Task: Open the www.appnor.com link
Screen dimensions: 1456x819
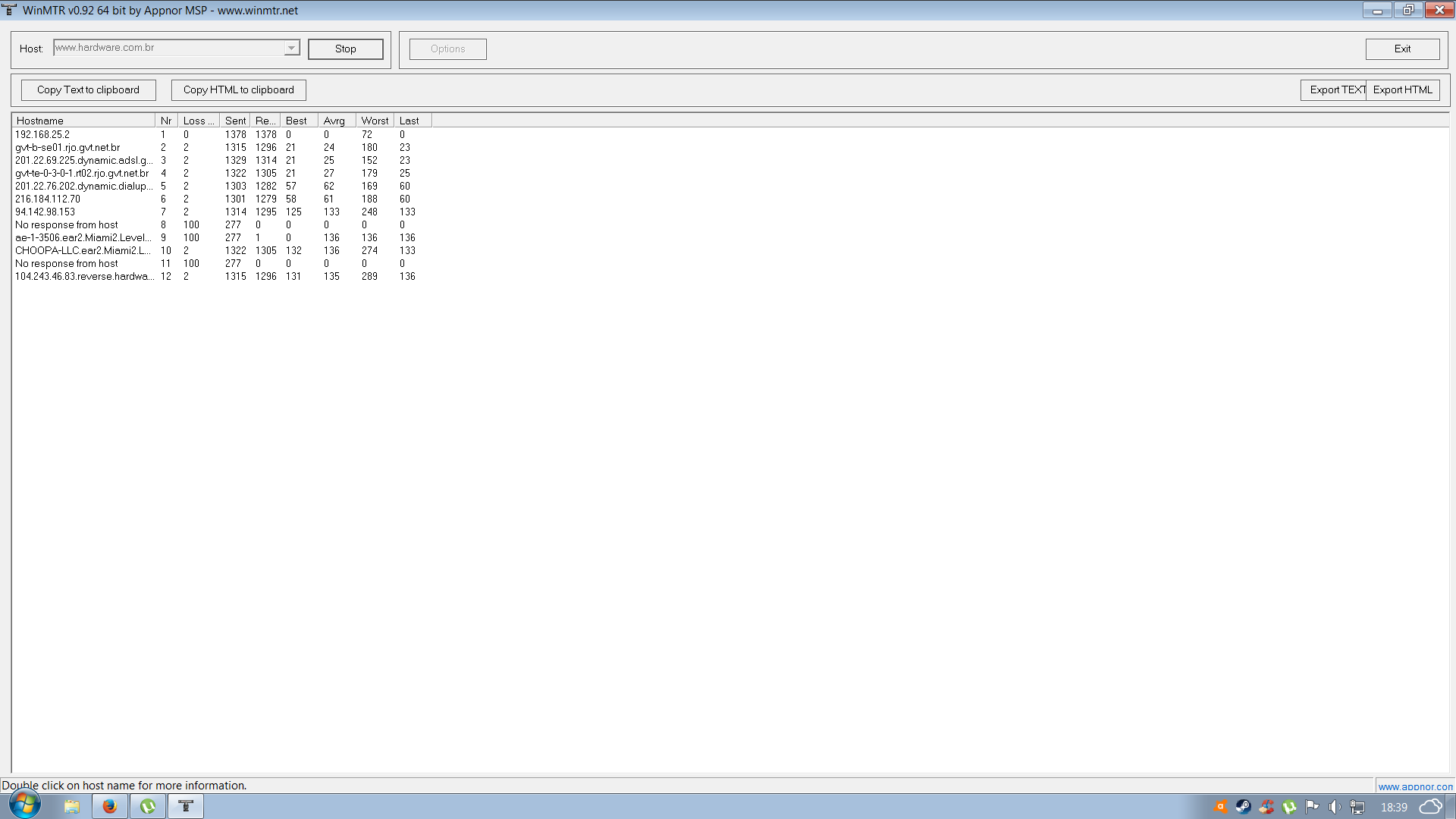Action: pyautogui.click(x=1415, y=786)
